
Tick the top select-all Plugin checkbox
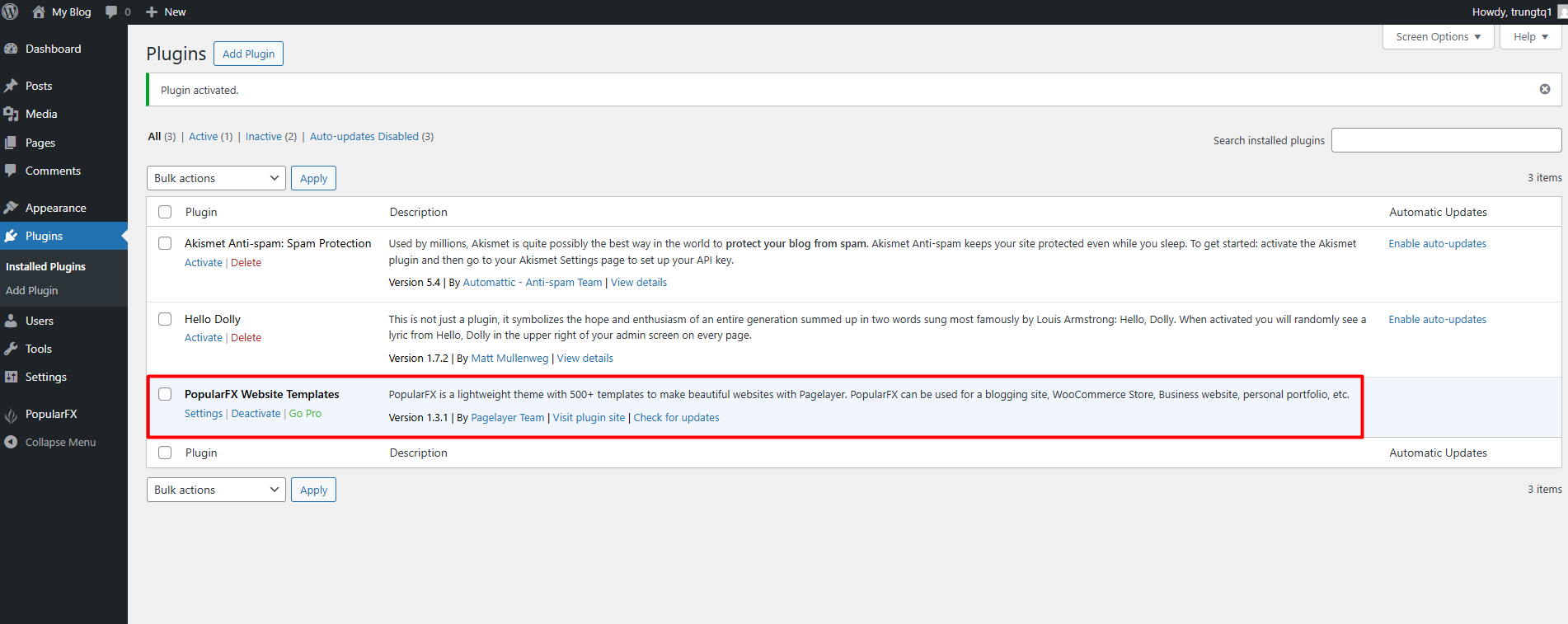165,212
